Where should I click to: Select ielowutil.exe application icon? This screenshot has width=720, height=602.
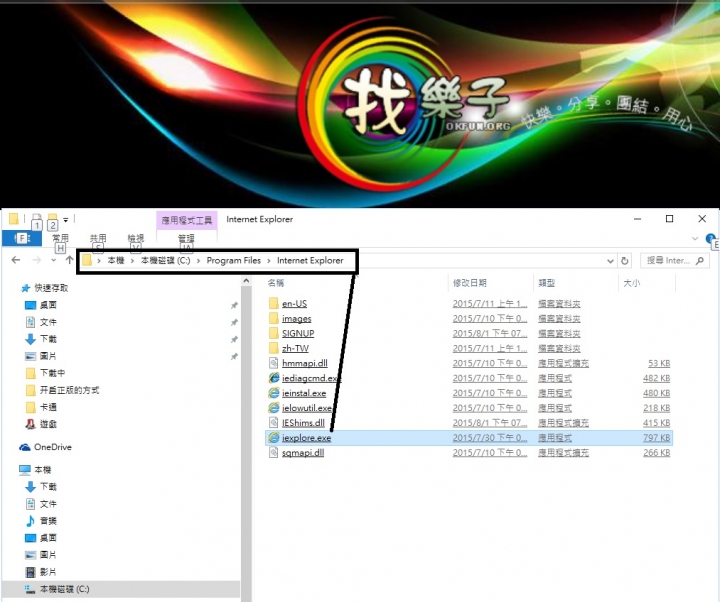click(274, 408)
